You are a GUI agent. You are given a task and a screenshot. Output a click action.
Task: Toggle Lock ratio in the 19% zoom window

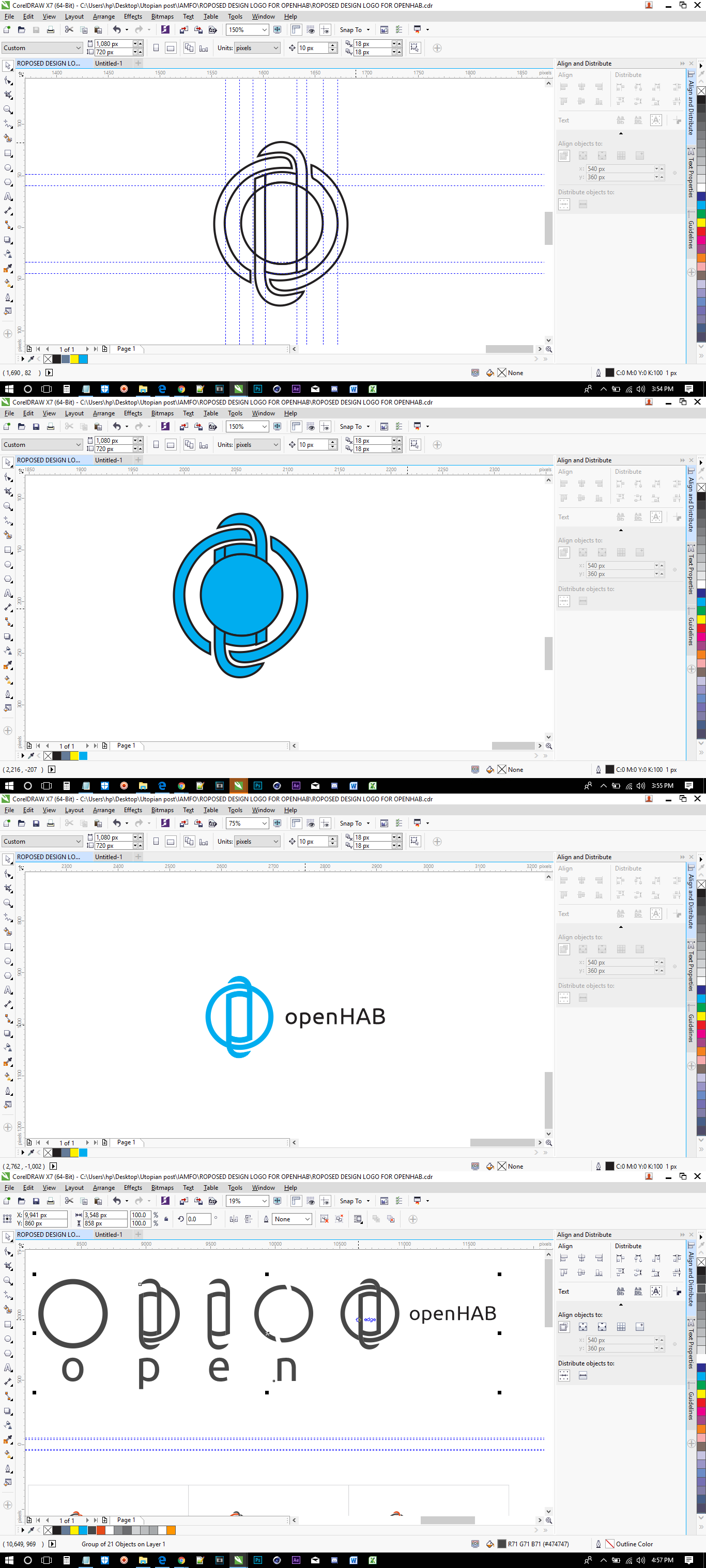[166, 1219]
